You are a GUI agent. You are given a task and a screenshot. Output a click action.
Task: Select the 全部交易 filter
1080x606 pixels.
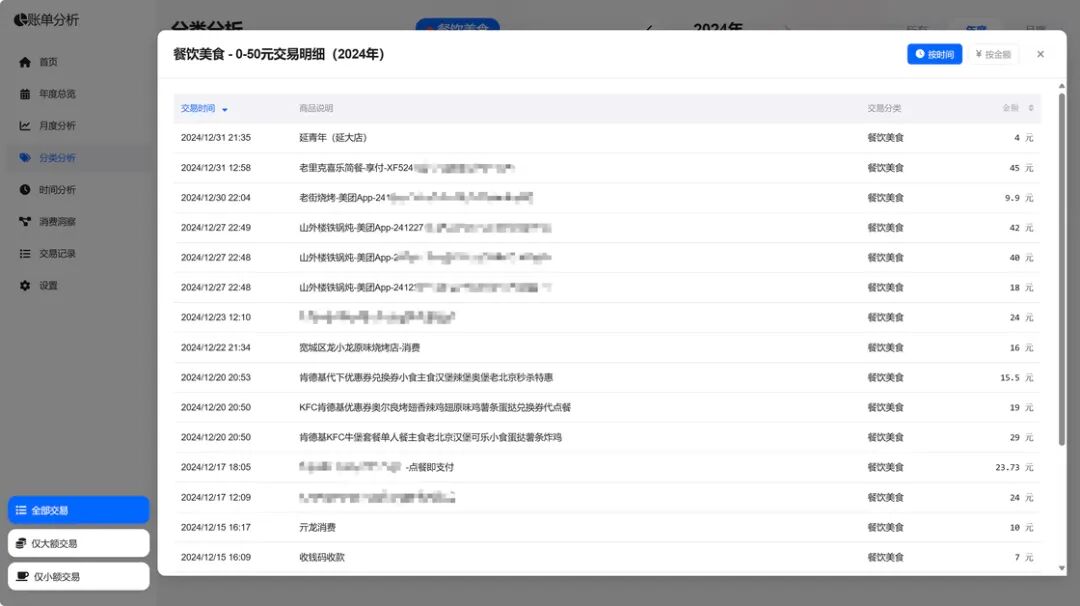tap(79, 510)
